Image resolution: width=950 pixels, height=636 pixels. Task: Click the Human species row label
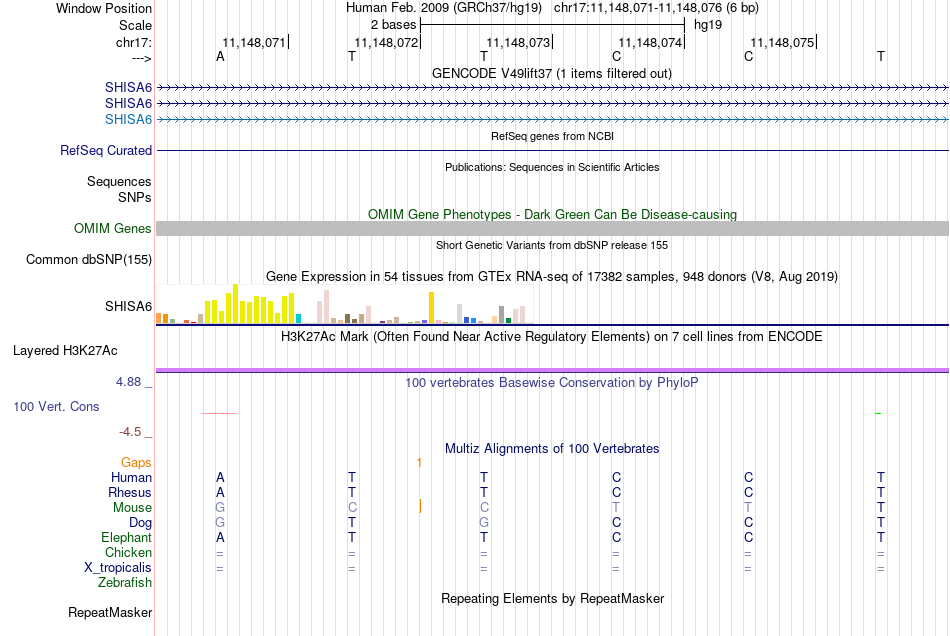[x=131, y=477]
